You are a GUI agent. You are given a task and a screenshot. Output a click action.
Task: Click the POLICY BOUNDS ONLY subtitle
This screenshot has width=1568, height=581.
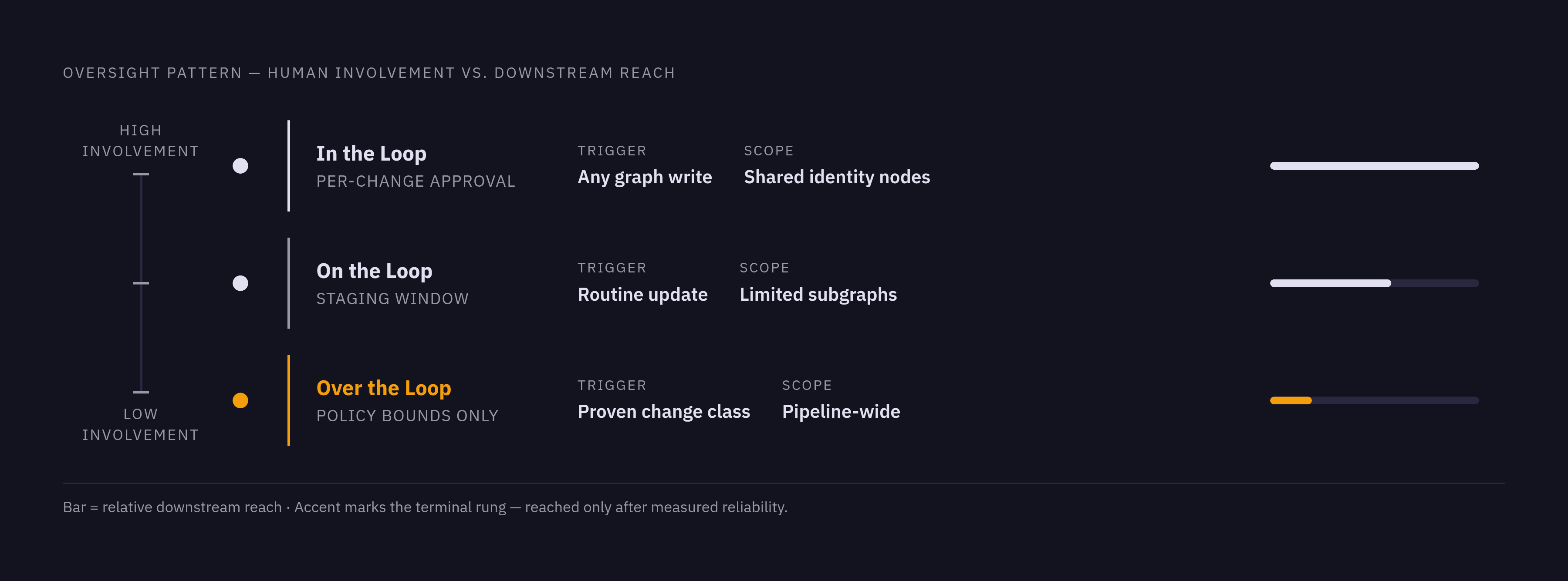407,416
